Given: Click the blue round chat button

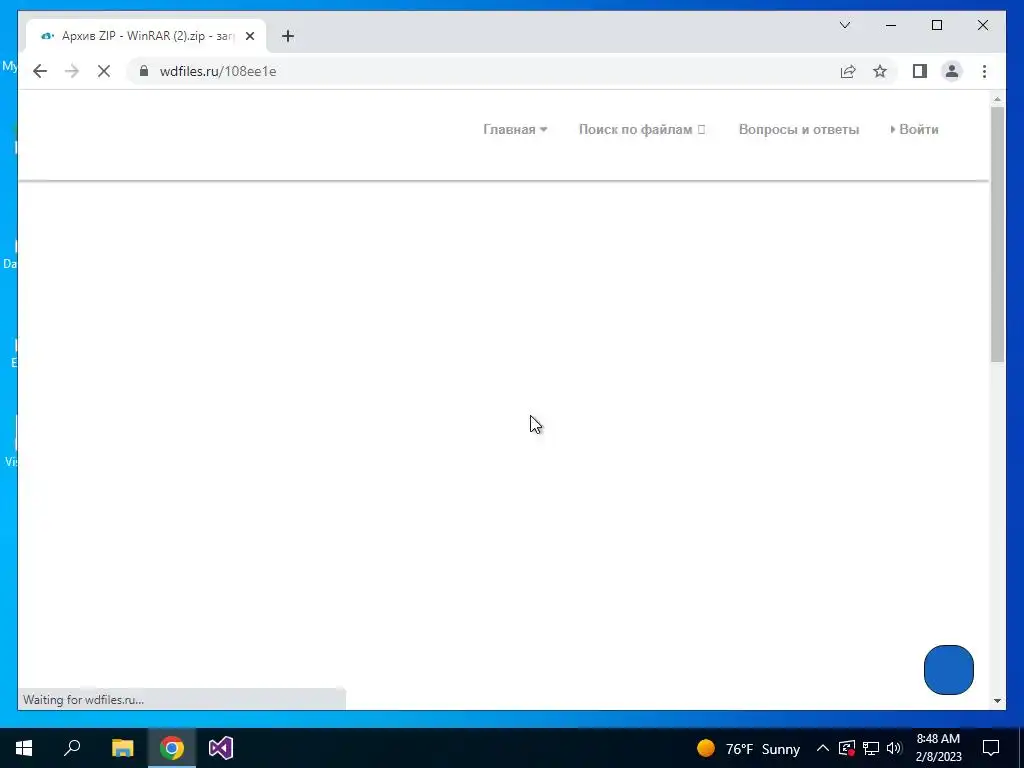Looking at the screenshot, I should 948,669.
